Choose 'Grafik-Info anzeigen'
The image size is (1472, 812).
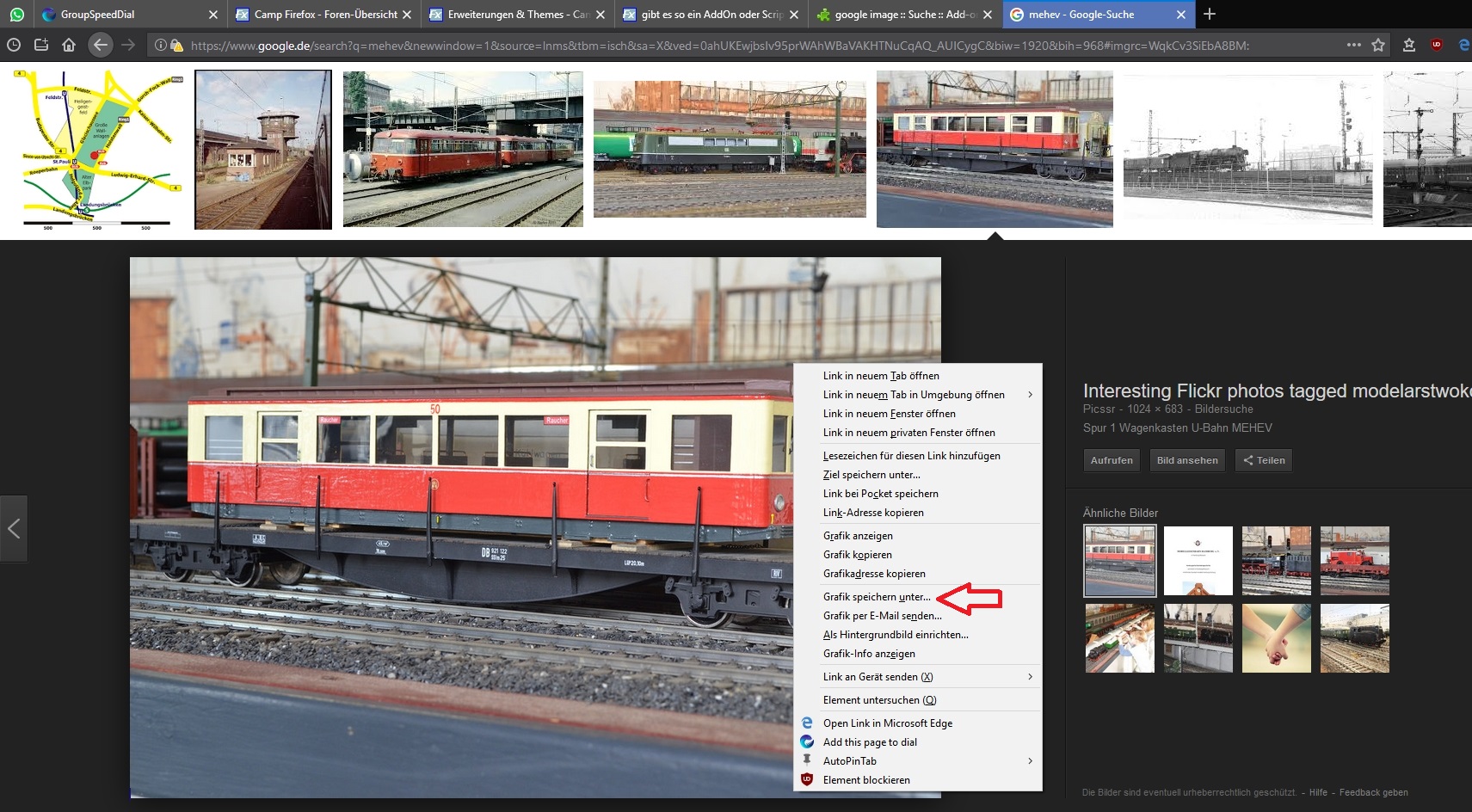tap(918, 654)
